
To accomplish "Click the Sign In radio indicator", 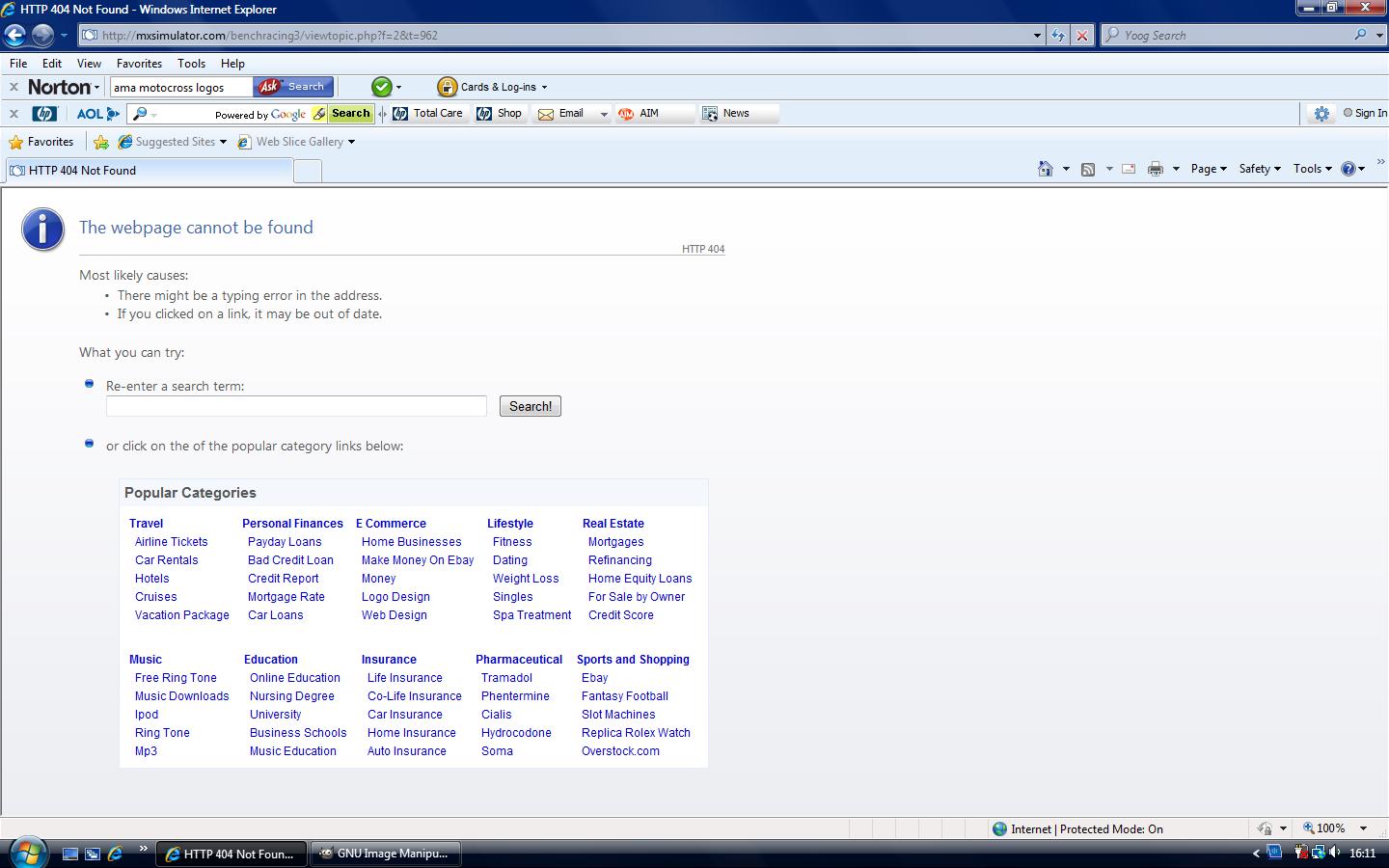I will click(x=1348, y=113).
